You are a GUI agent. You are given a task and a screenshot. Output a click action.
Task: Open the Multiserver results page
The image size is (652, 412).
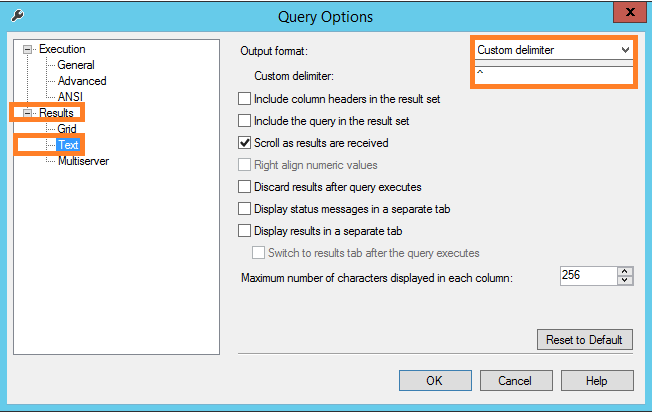(x=83, y=161)
